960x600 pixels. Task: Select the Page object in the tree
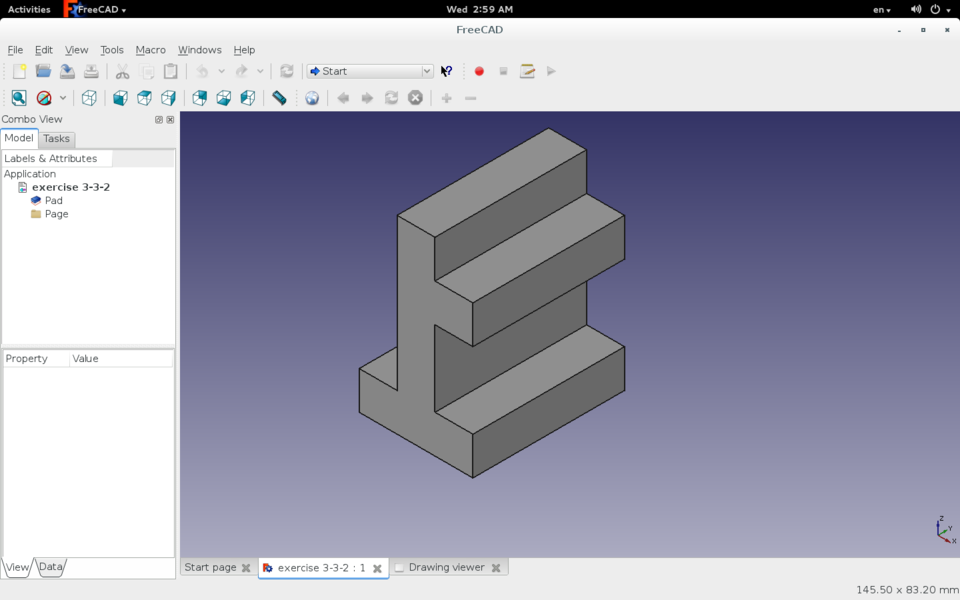pos(55,213)
